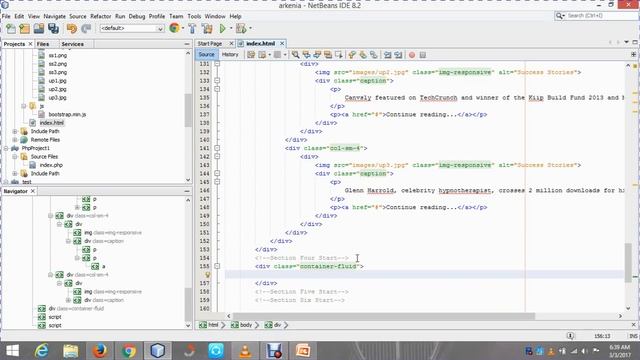Screen dimensions: 640x360
Task: Click the Windows Start button
Action: pos(12,351)
